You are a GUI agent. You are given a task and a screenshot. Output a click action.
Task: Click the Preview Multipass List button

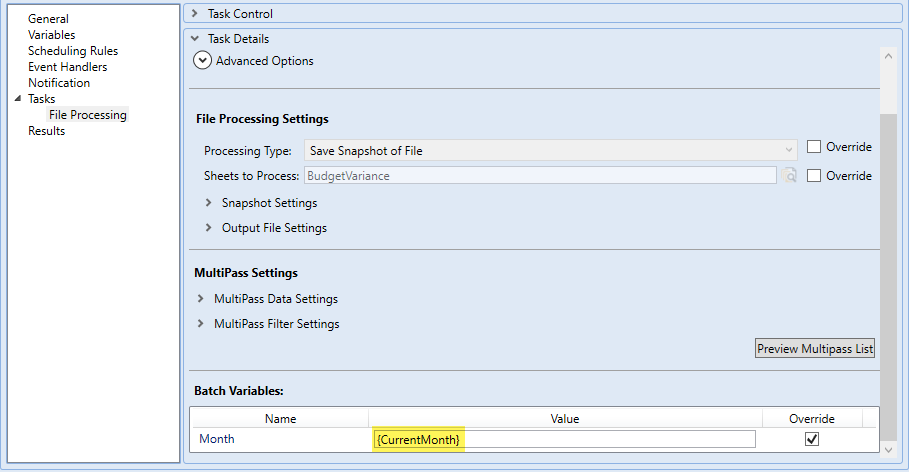click(x=815, y=349)
